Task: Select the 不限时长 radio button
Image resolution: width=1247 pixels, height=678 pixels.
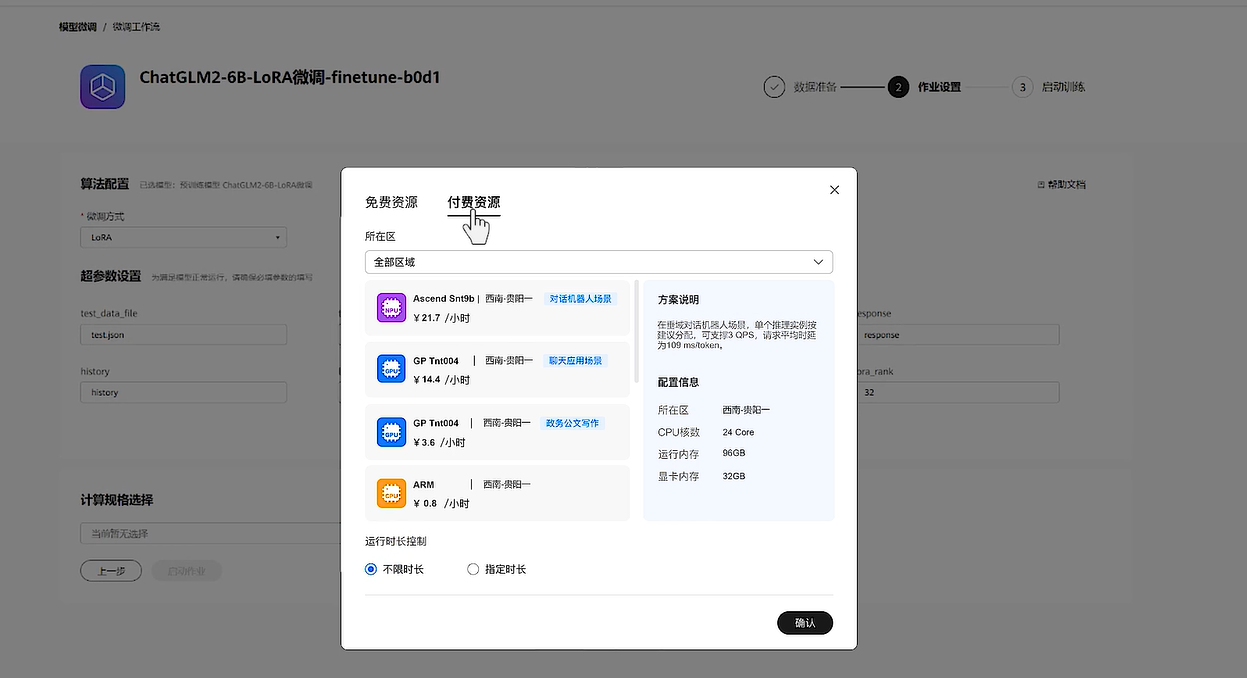Action: coord(371,569)
